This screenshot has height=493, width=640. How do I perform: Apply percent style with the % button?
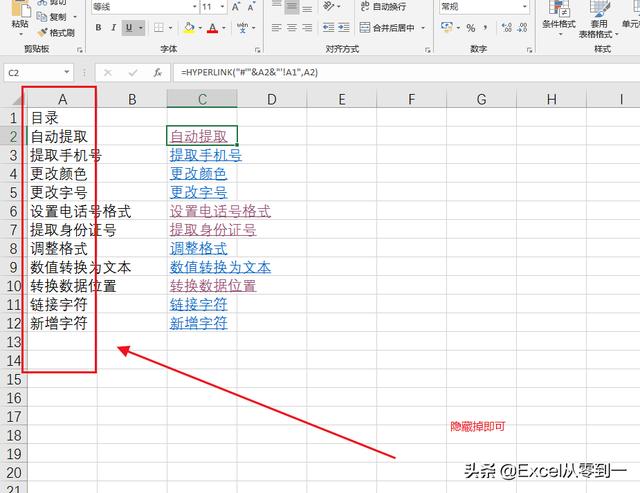coord(471,28)
